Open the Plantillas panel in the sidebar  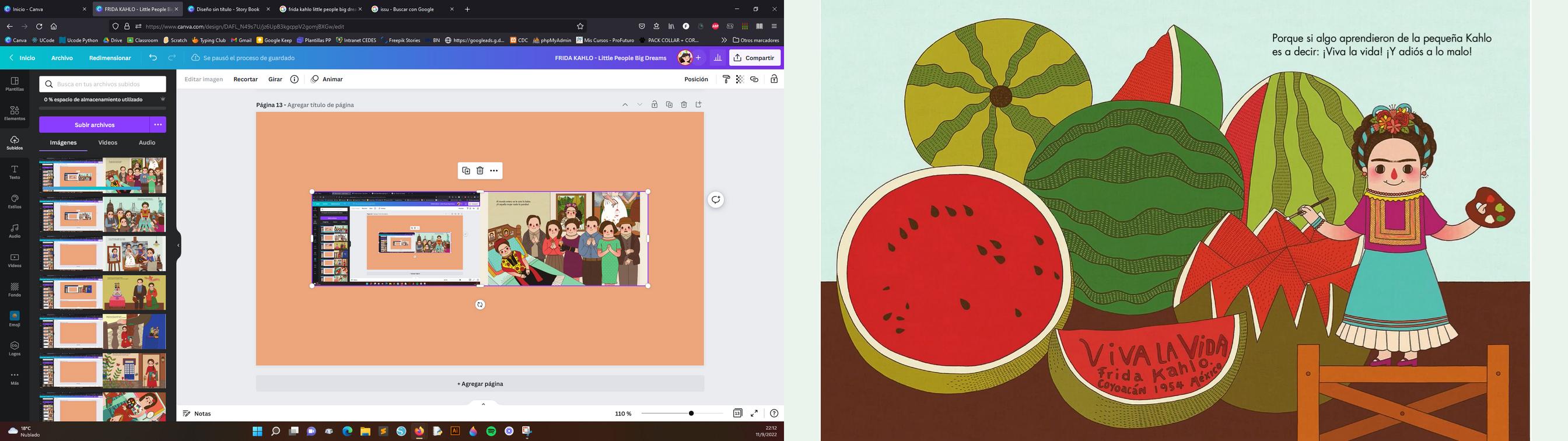tap(15, 84)
